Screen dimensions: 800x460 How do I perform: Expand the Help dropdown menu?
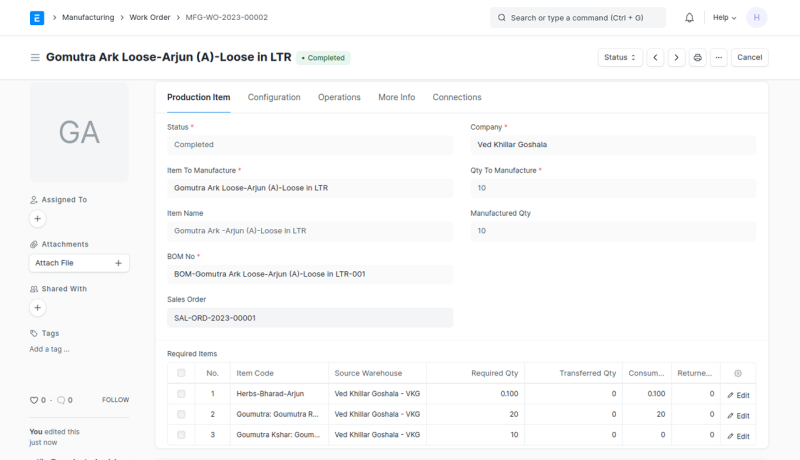[724, 18]
